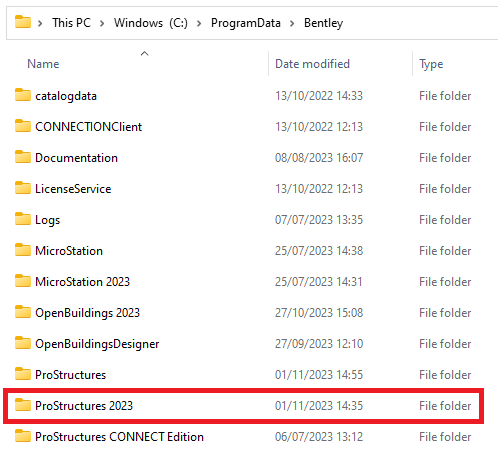Select CONNECTIONClient folder icon
The image size is (498, 455).
[x=23, y=126]
